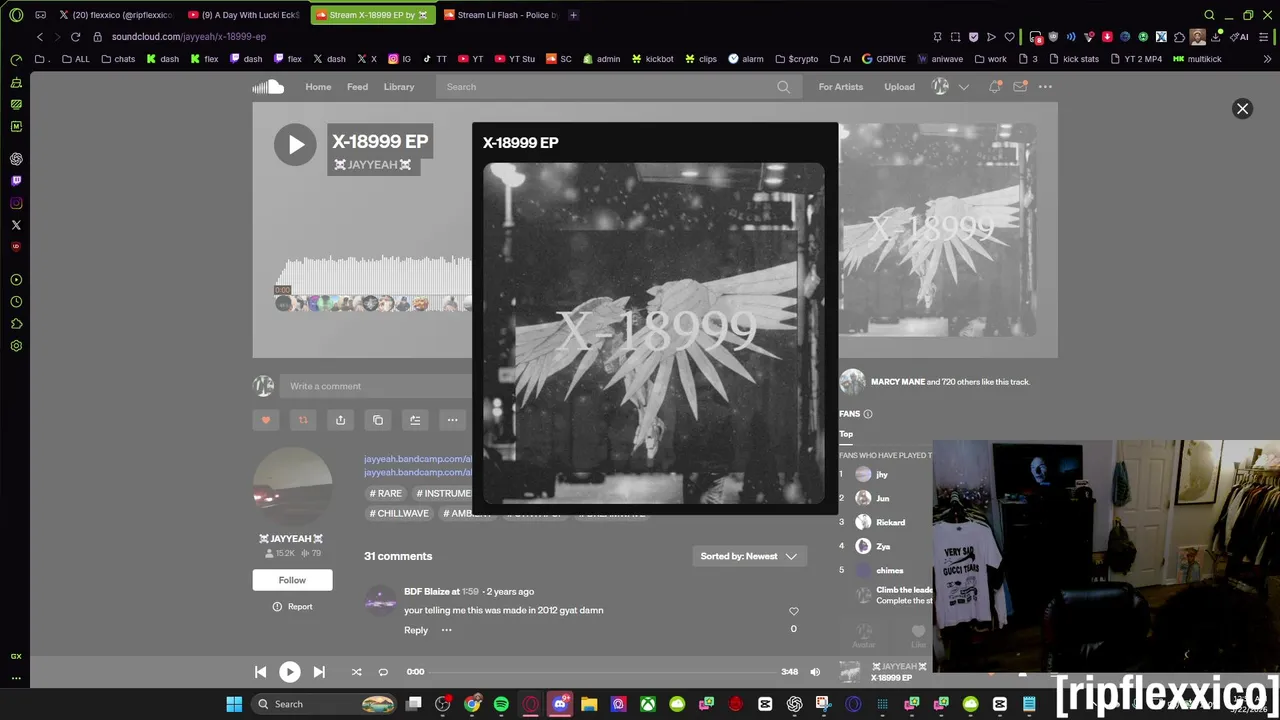Go to SoundCloud Feed

tap(357, 87)
